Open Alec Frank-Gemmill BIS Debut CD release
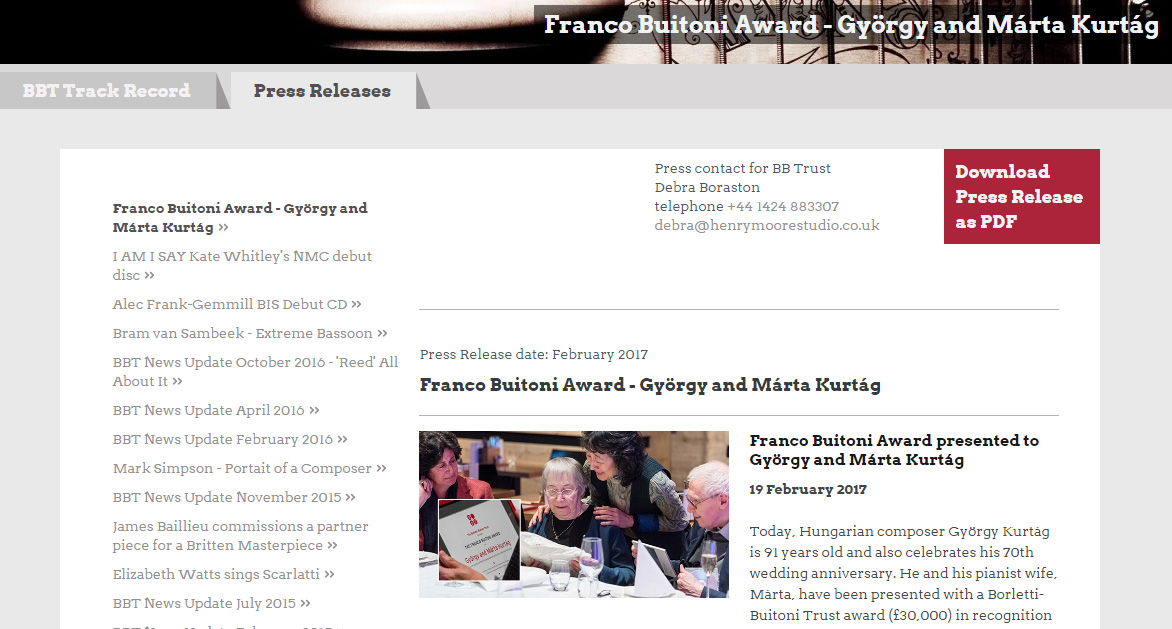 click(237, 304)
